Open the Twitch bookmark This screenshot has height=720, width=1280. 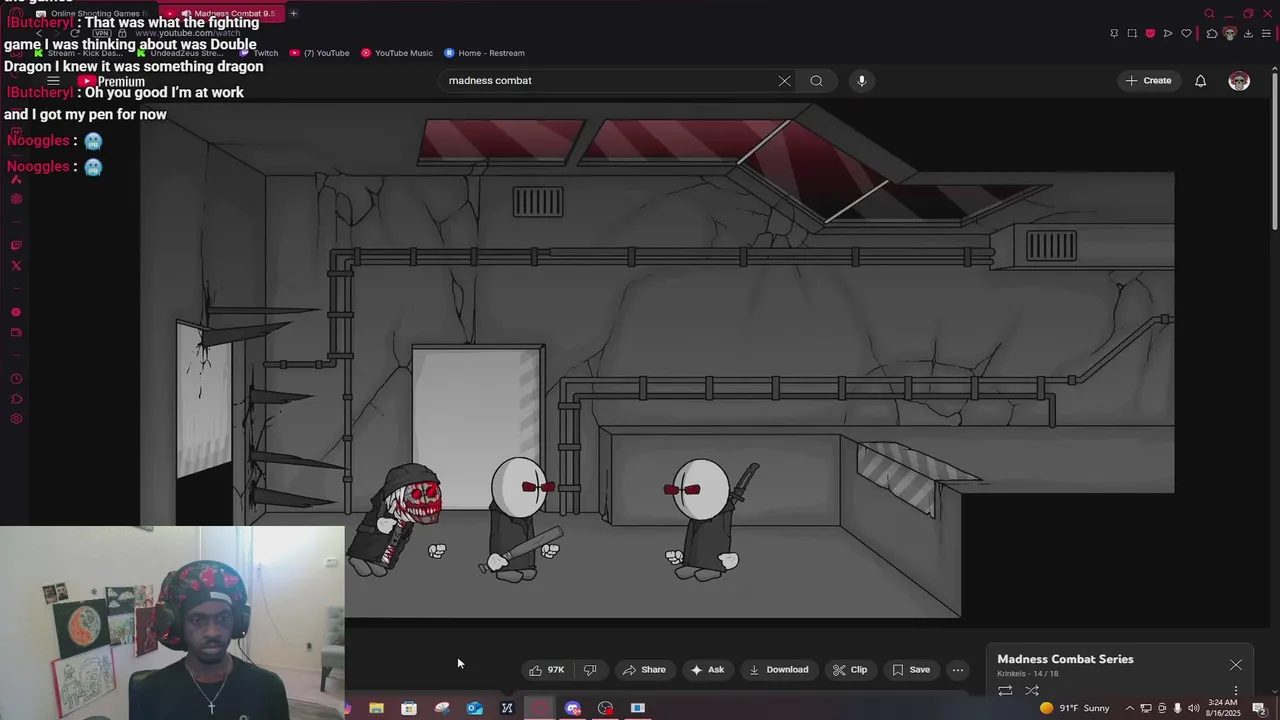[258, 53]
